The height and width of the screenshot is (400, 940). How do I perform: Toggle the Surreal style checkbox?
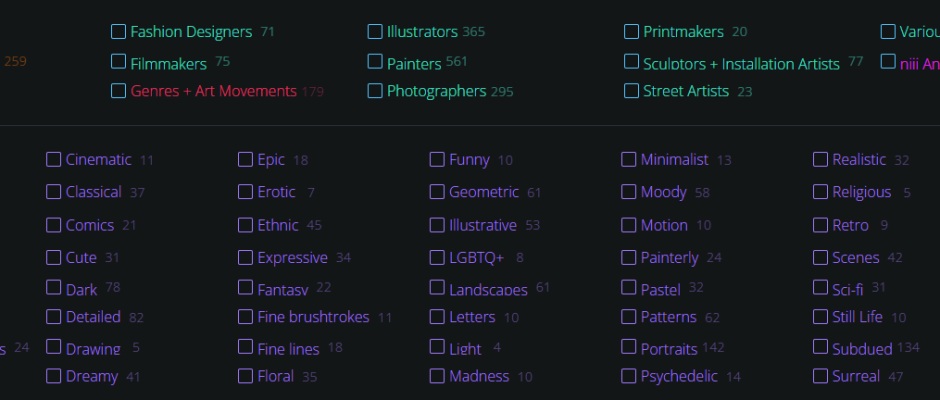tap(820, 376)
